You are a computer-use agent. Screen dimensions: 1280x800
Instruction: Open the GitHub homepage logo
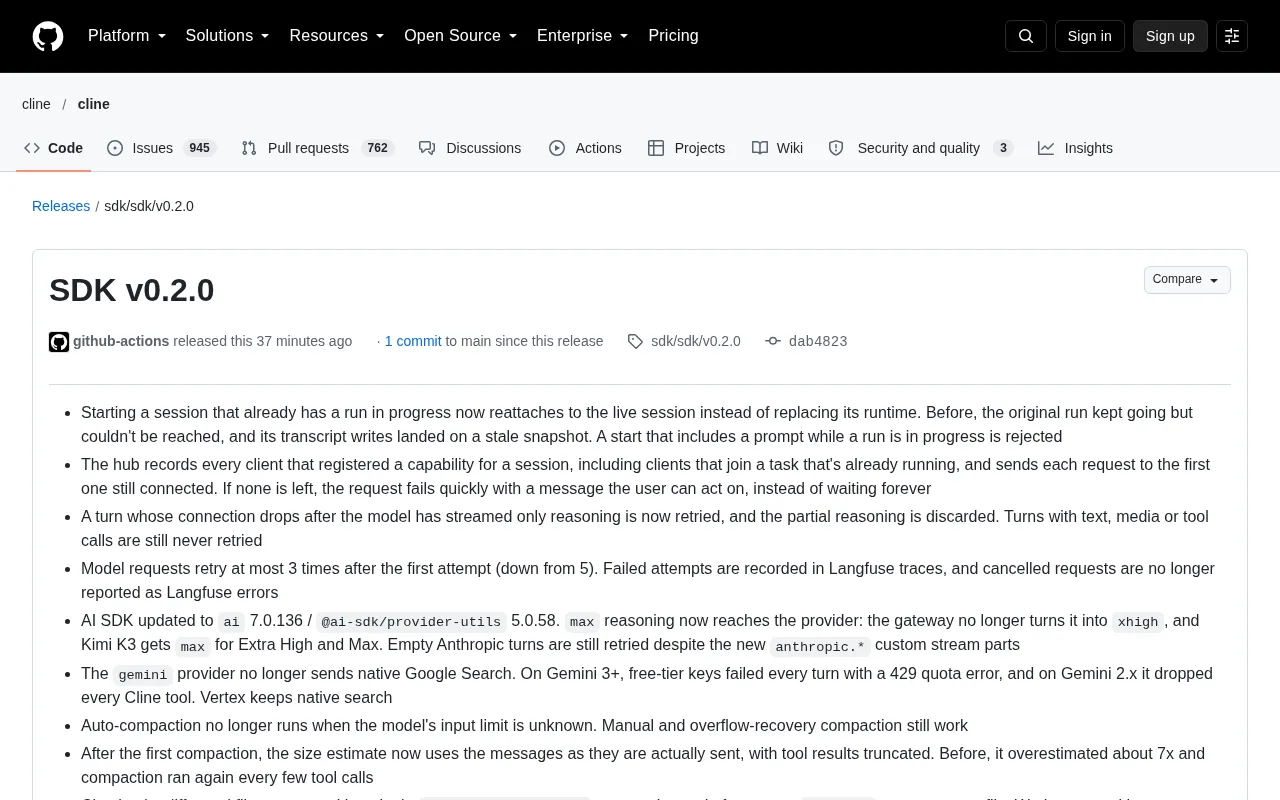point(48,36)
